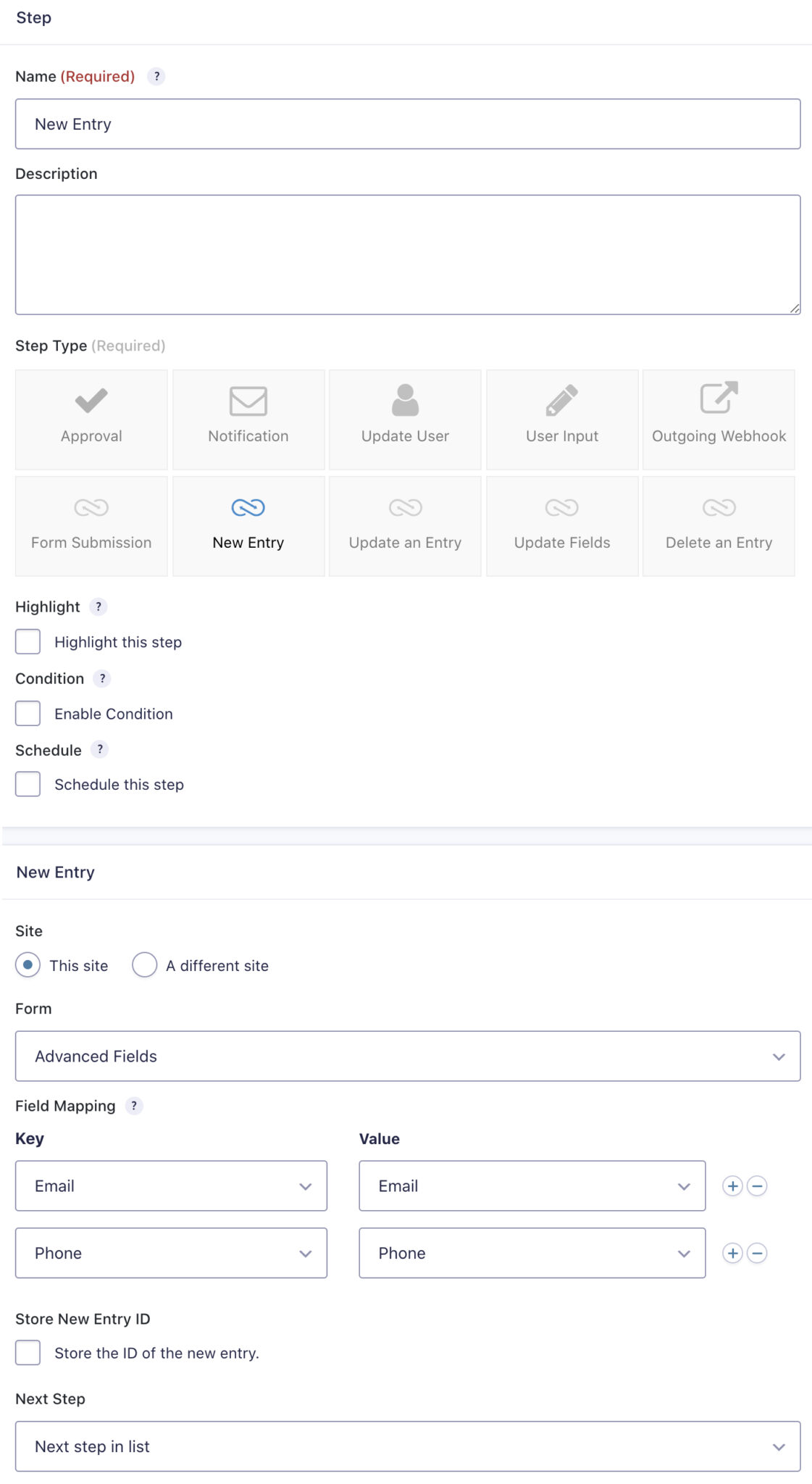Add a new field mapping row
Image resolution: width=812 pixels, height=1484 pixels.
pyautogui.click(x=732, y=1186)
